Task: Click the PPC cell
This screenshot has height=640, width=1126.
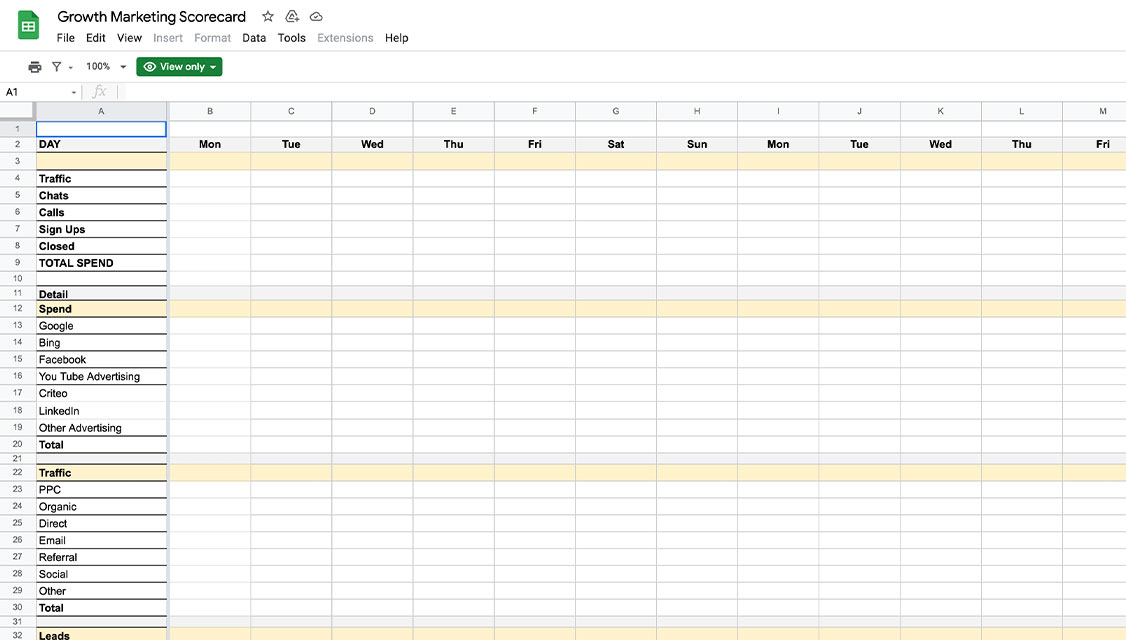Action: [101, 490]
